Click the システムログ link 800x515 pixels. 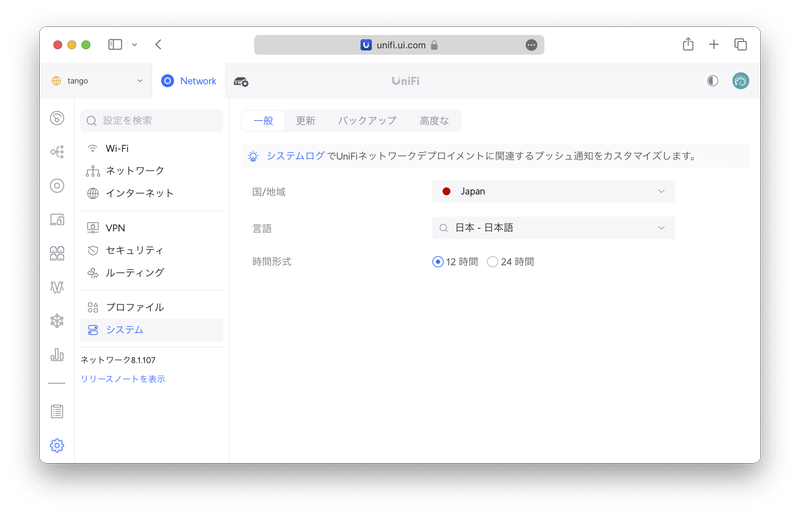(295, 156)
